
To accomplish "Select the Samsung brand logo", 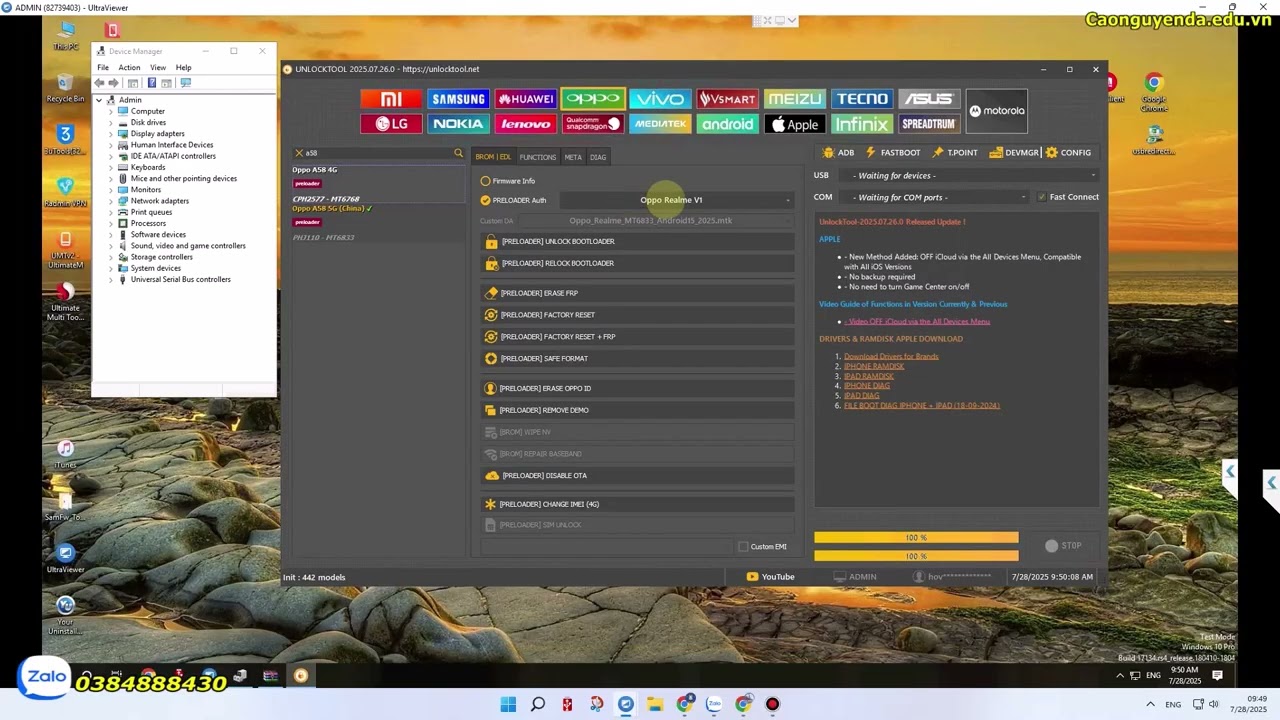I will pos(458,99).
